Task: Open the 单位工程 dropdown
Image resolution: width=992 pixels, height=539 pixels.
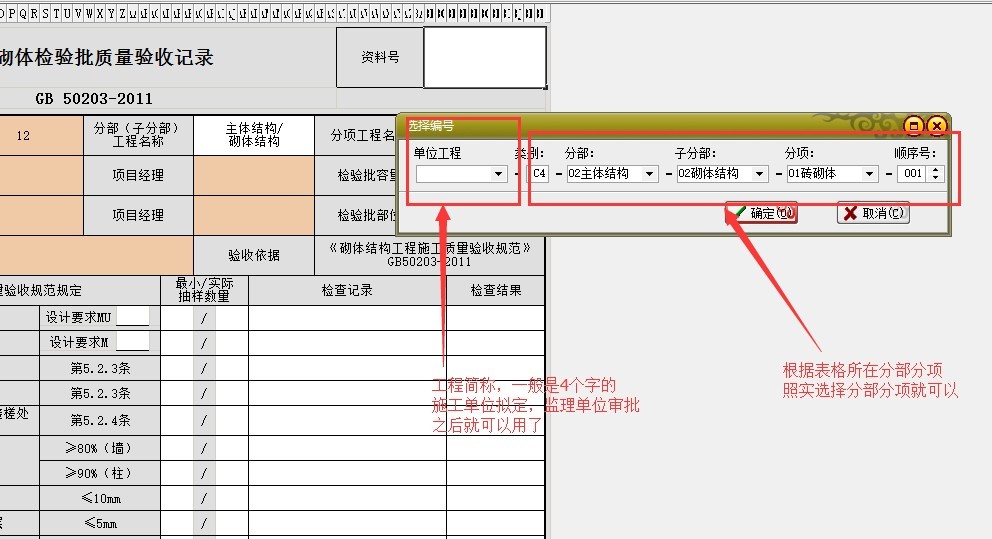Action: [x=499, y=174]
